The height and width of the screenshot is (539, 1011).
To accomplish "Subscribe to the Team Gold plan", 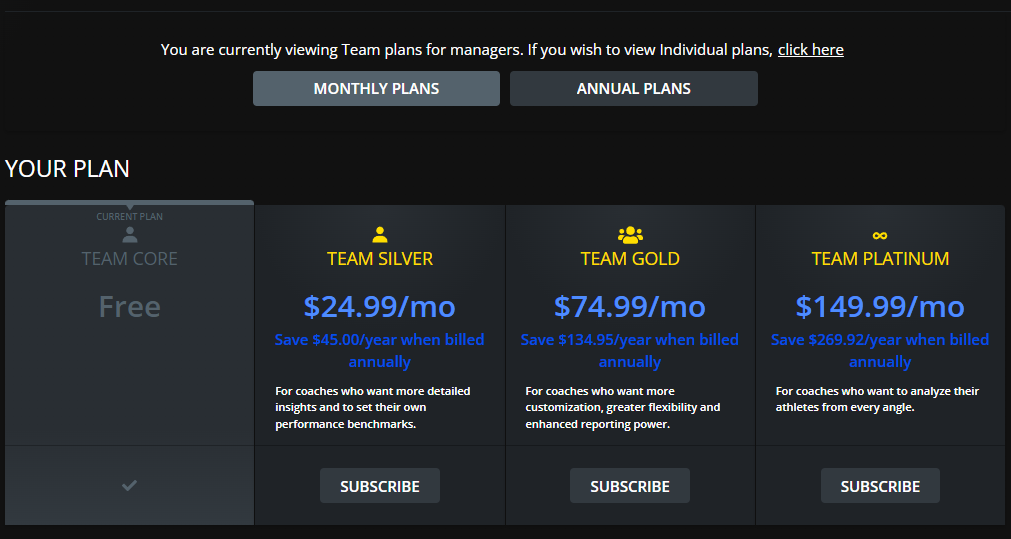I will click(630, 485).
